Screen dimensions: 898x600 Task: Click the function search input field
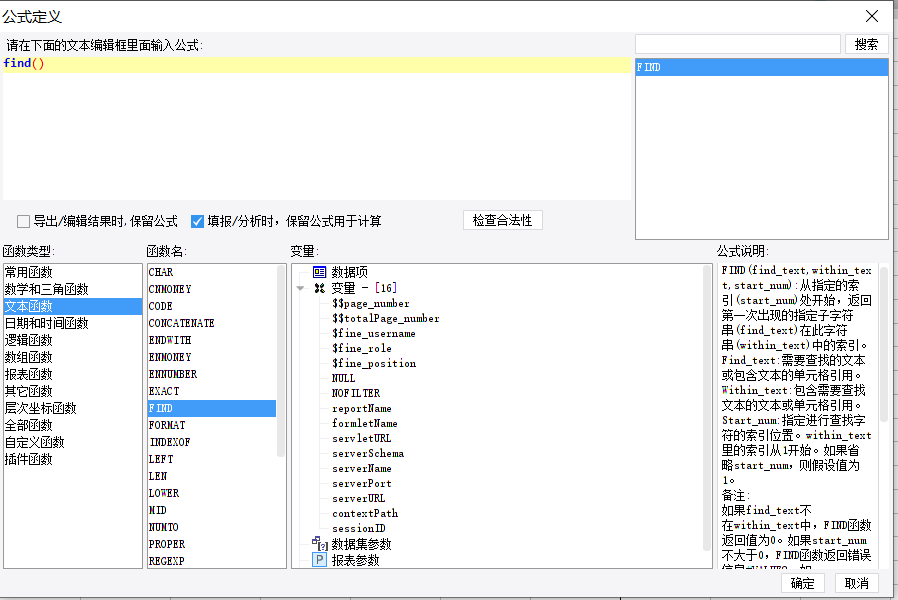(738, 44)
